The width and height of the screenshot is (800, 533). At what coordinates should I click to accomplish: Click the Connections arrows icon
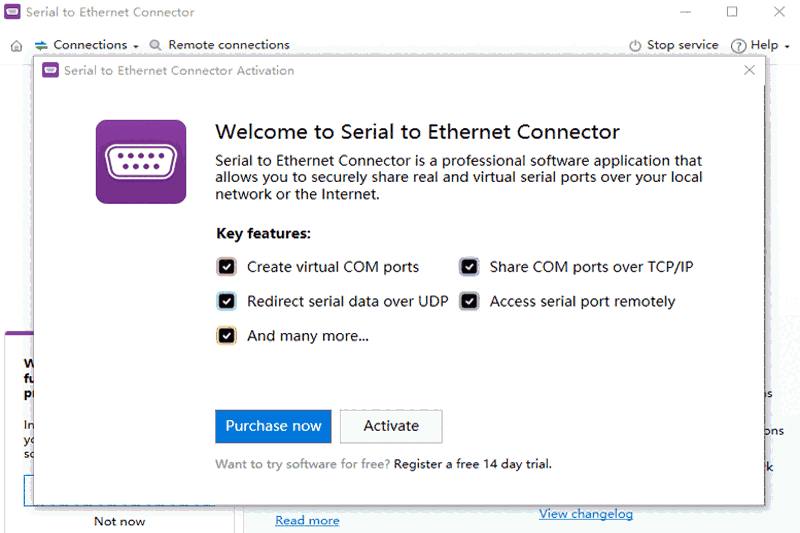(41, 46)
